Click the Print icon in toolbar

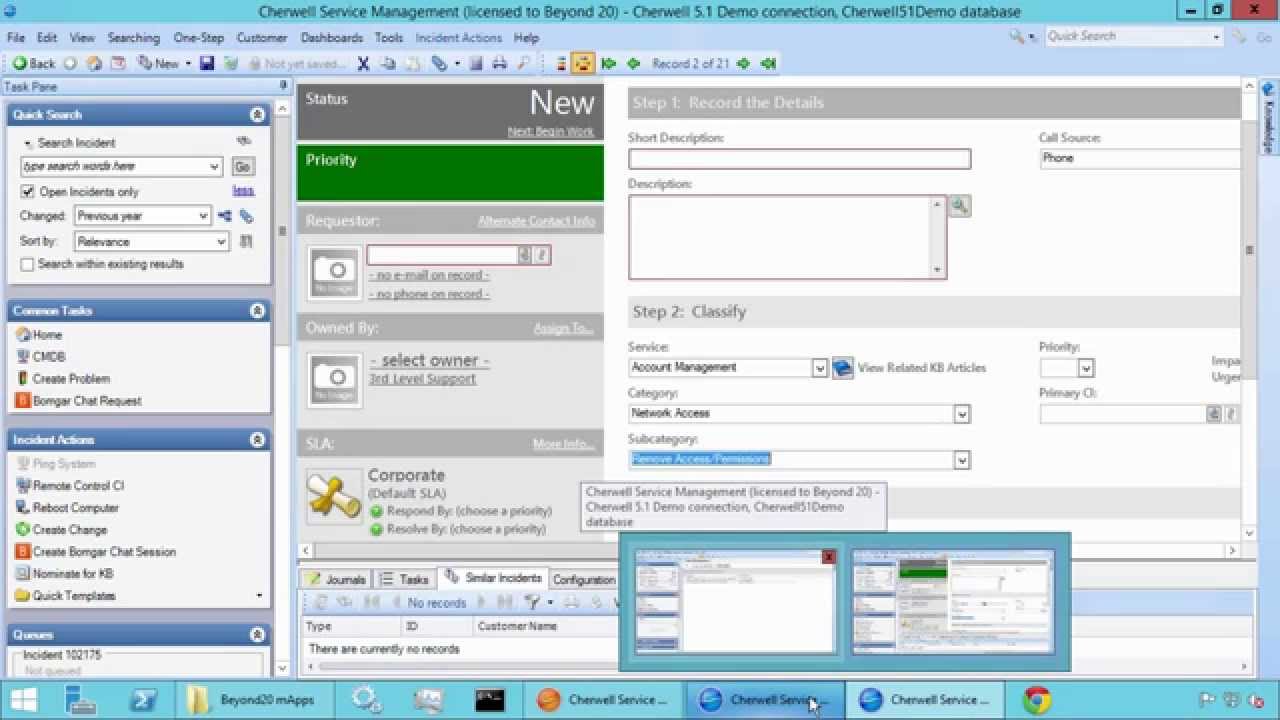[x=499, y=63]
